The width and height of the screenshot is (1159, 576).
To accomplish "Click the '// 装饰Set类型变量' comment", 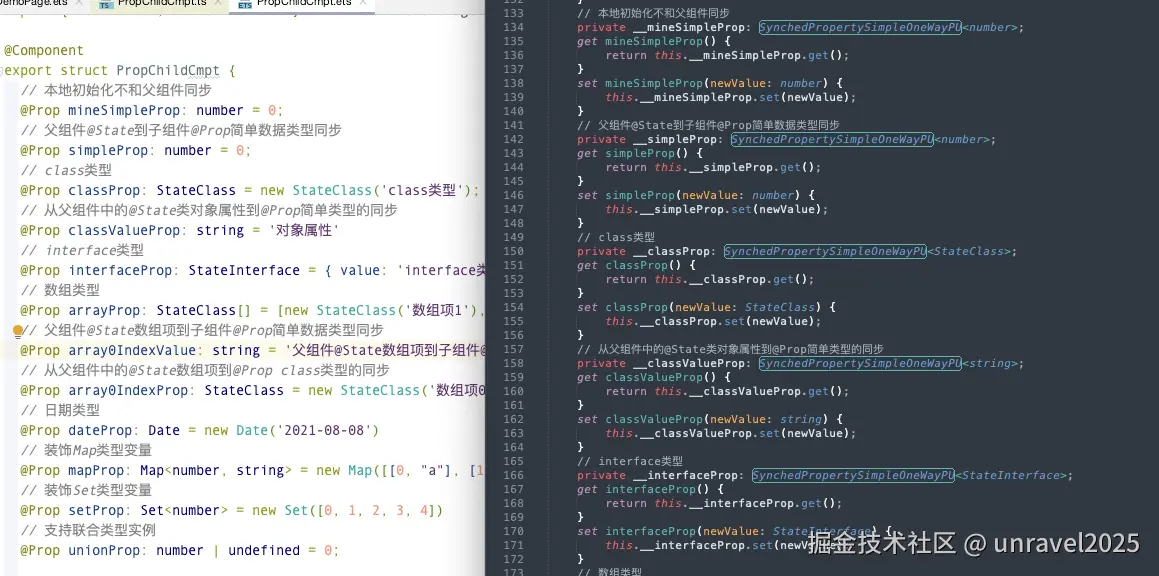I will pos(86,489).
